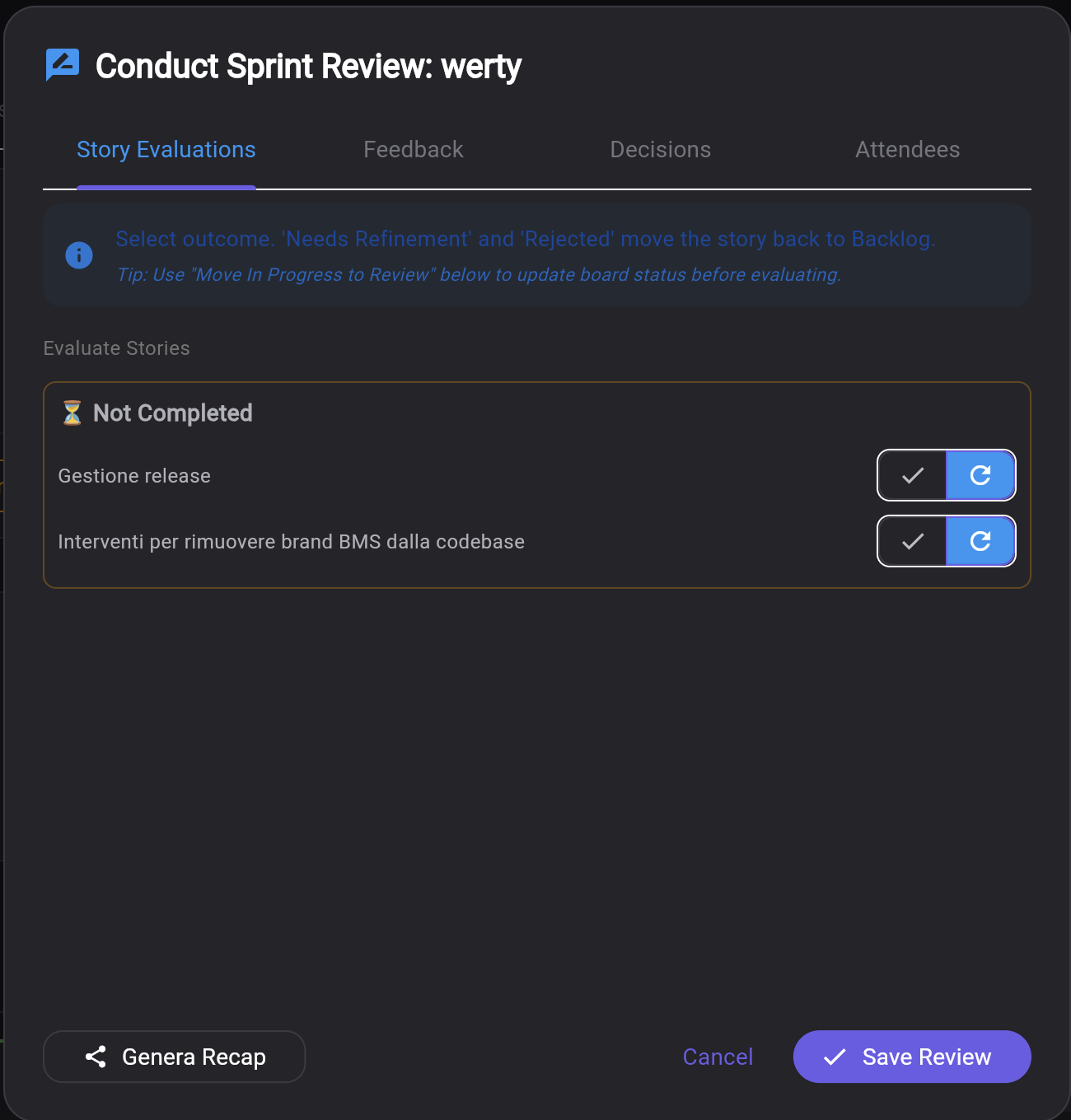Select the checkmark icon for the BMS codebase story
This screenshot has height=1120, width=1071.
(x=912, y=541)
